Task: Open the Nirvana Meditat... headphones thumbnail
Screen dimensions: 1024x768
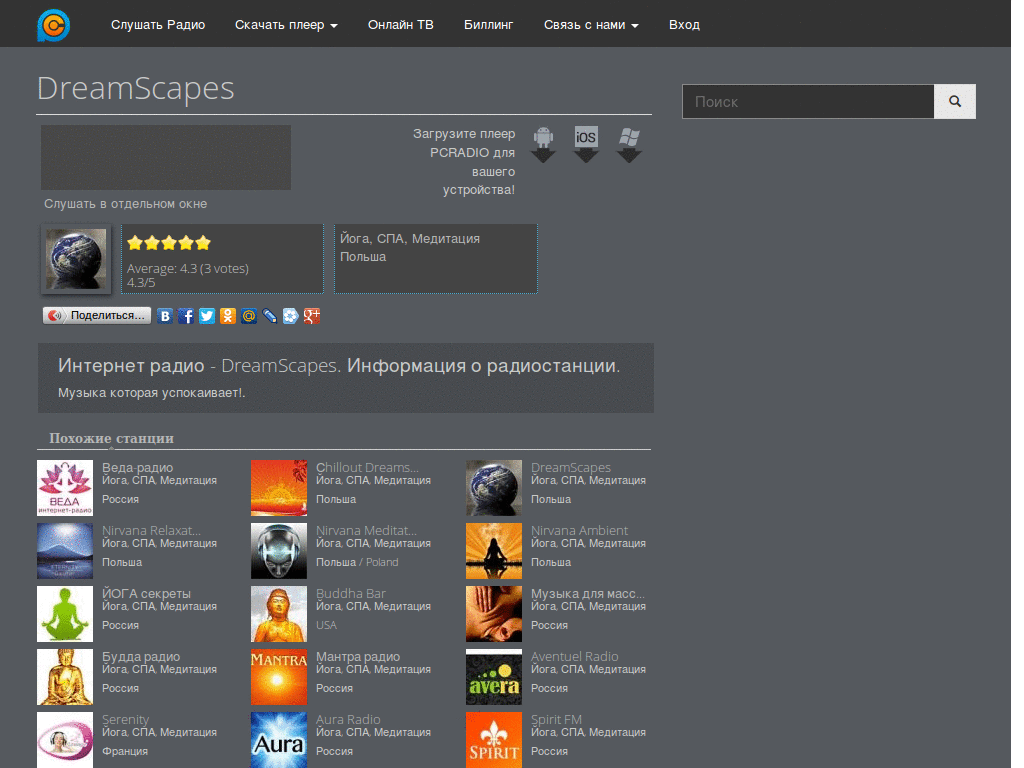Action: tap(279, 551)
